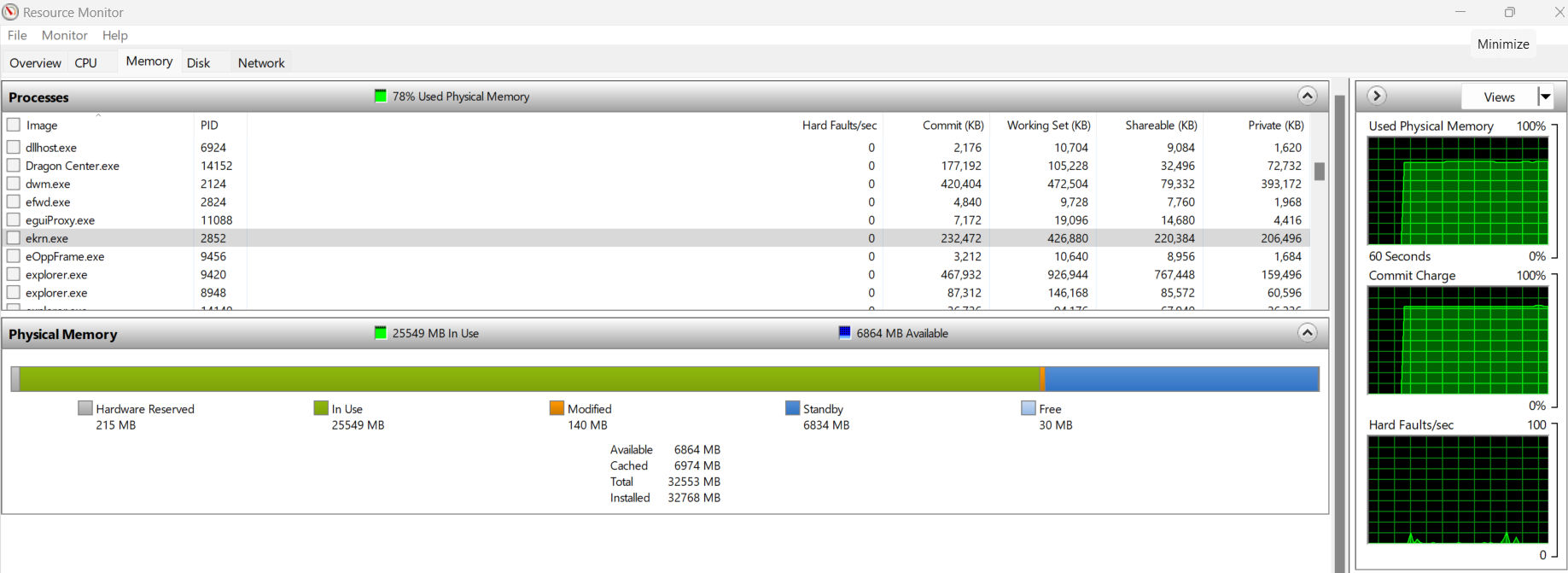Open the Monitor menu

(65, 35)
